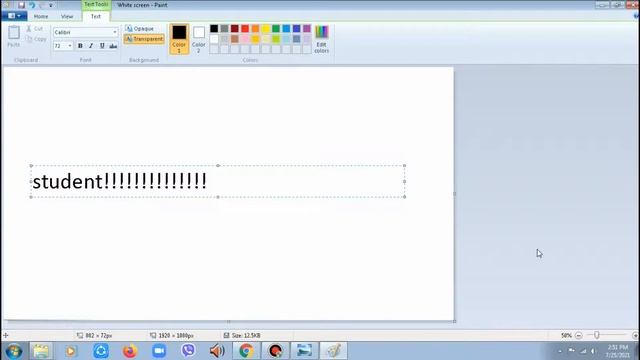Click the zoom slider handle
Image resolution: width=640 pixels, height=360 pixels.
(597, 336)
